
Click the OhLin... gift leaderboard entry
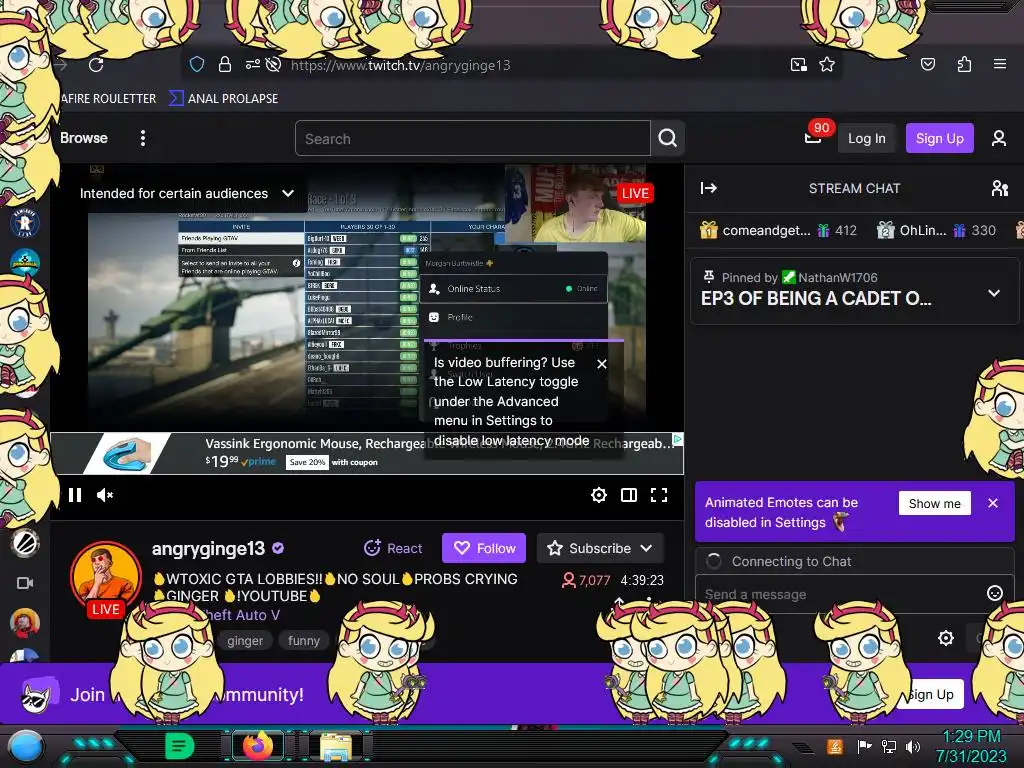tap(936, 230)
